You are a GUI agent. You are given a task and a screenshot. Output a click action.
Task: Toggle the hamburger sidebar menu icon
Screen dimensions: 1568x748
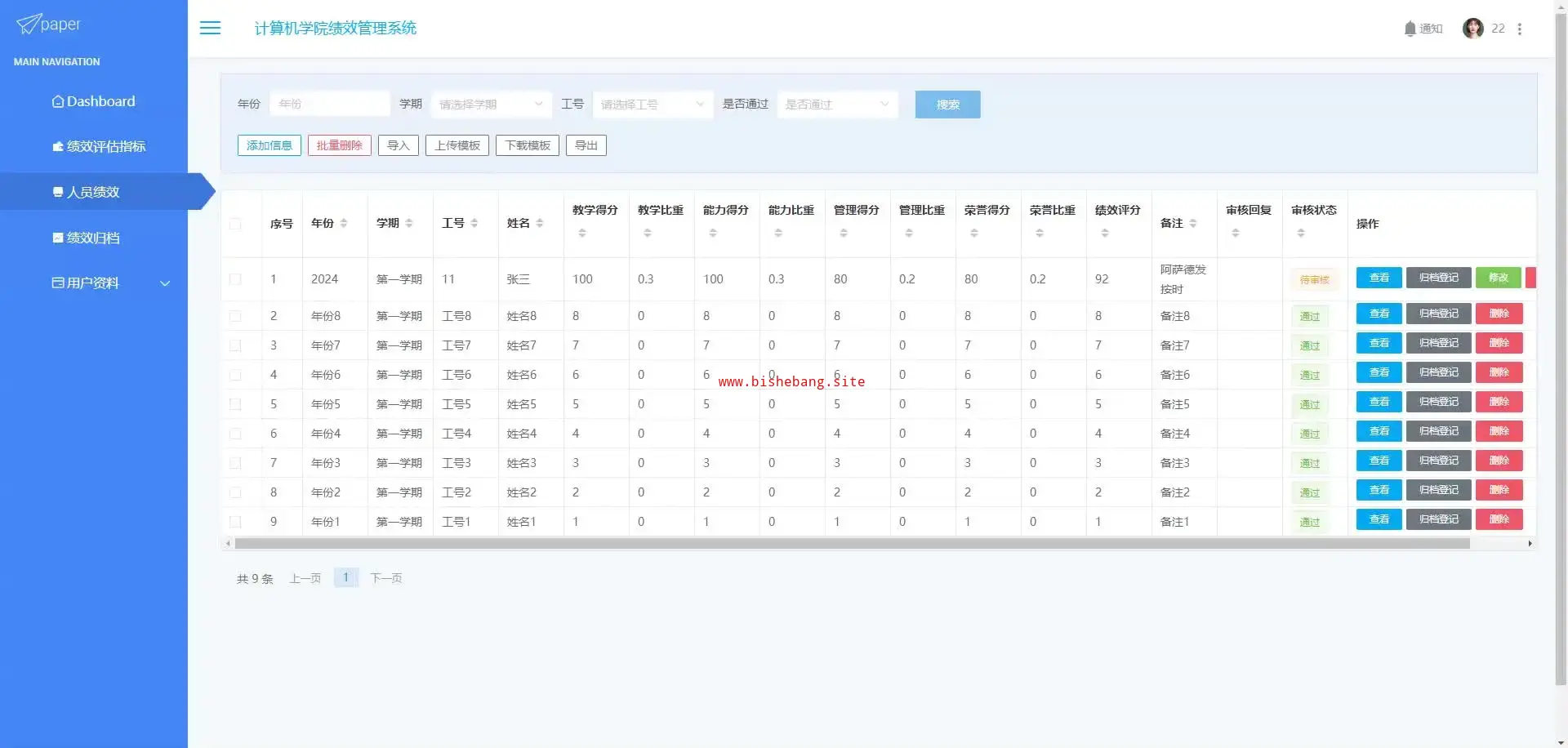[210, 28]
